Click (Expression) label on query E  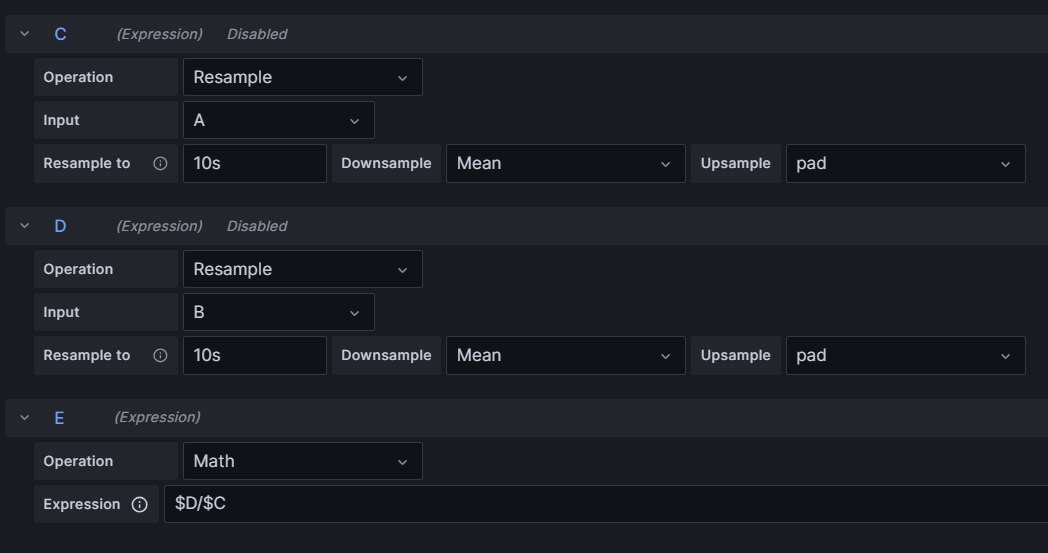[158, 417]
